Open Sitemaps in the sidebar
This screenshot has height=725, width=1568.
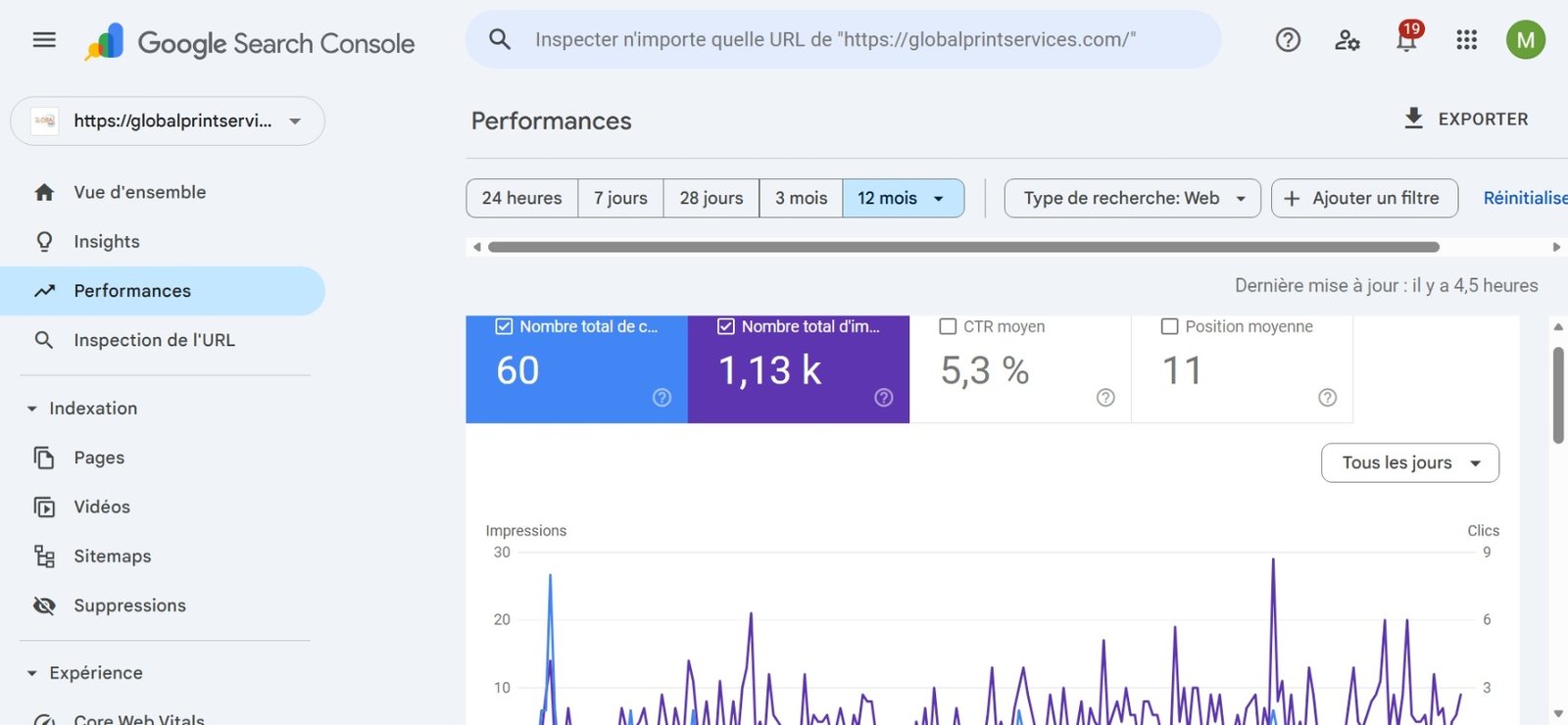(x=112, y=556)
